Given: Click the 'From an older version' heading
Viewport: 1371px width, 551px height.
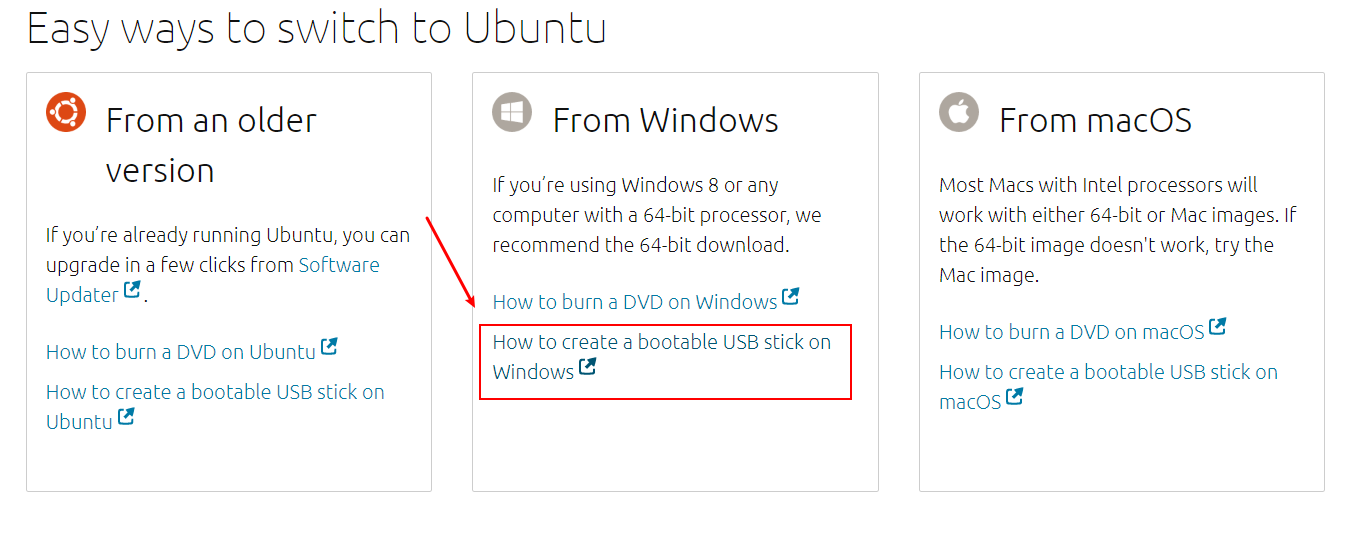Looking at the screenshot, I should (211, 146).
